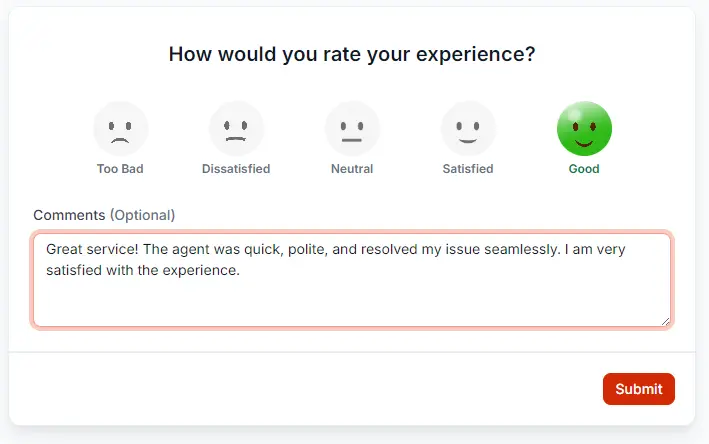Place cursor on the word 'seamlessly' in the comment

522,249
